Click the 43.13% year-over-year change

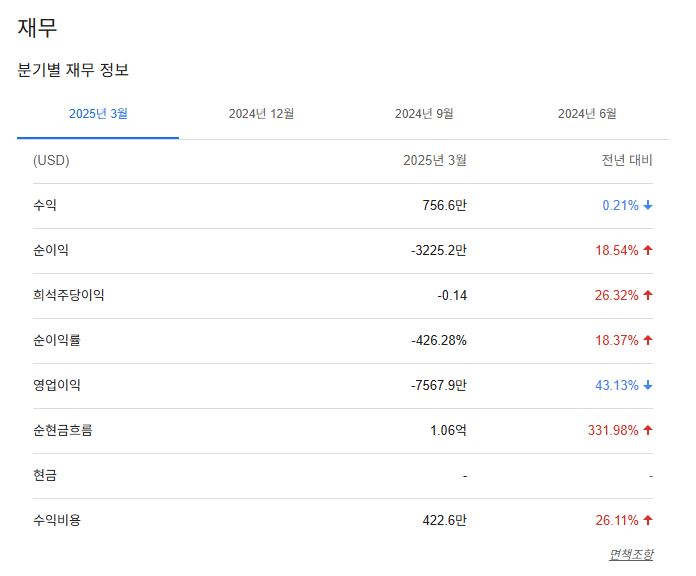[x=617, y=385]
